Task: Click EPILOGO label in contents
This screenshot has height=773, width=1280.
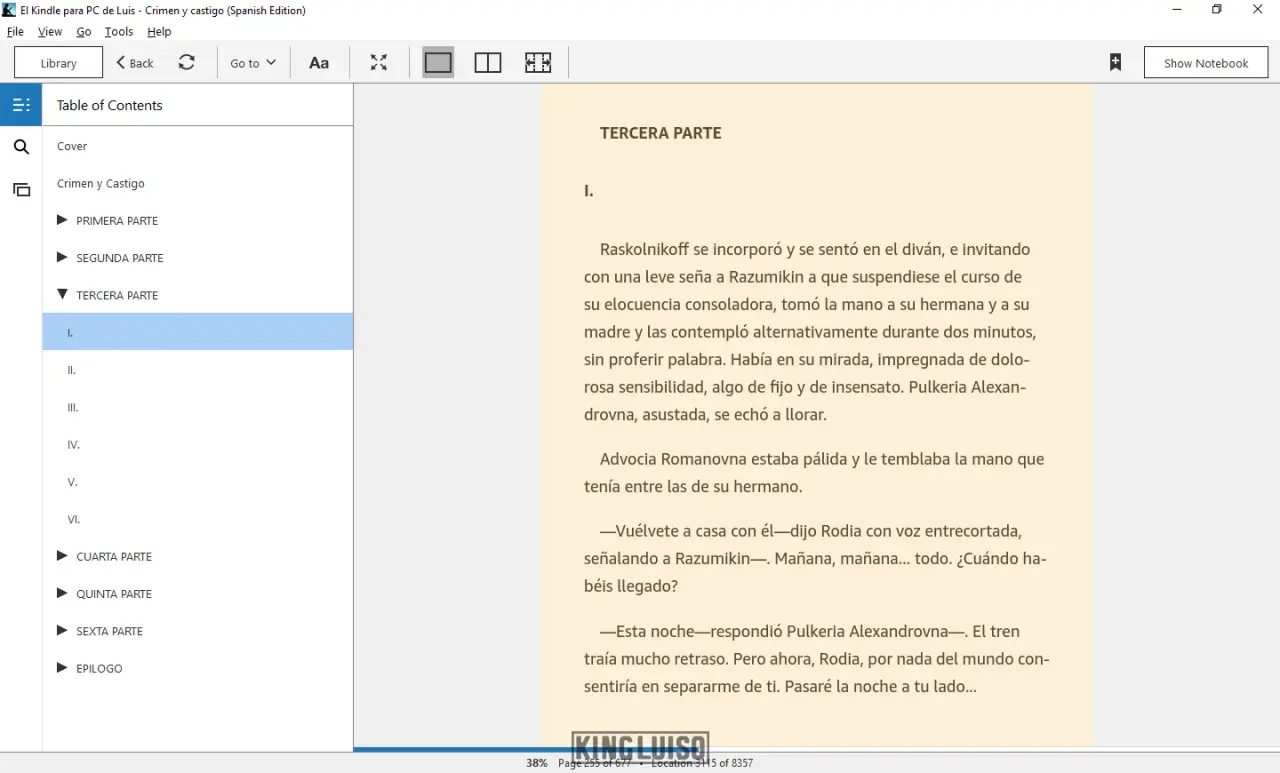Action: coord(99,669)
